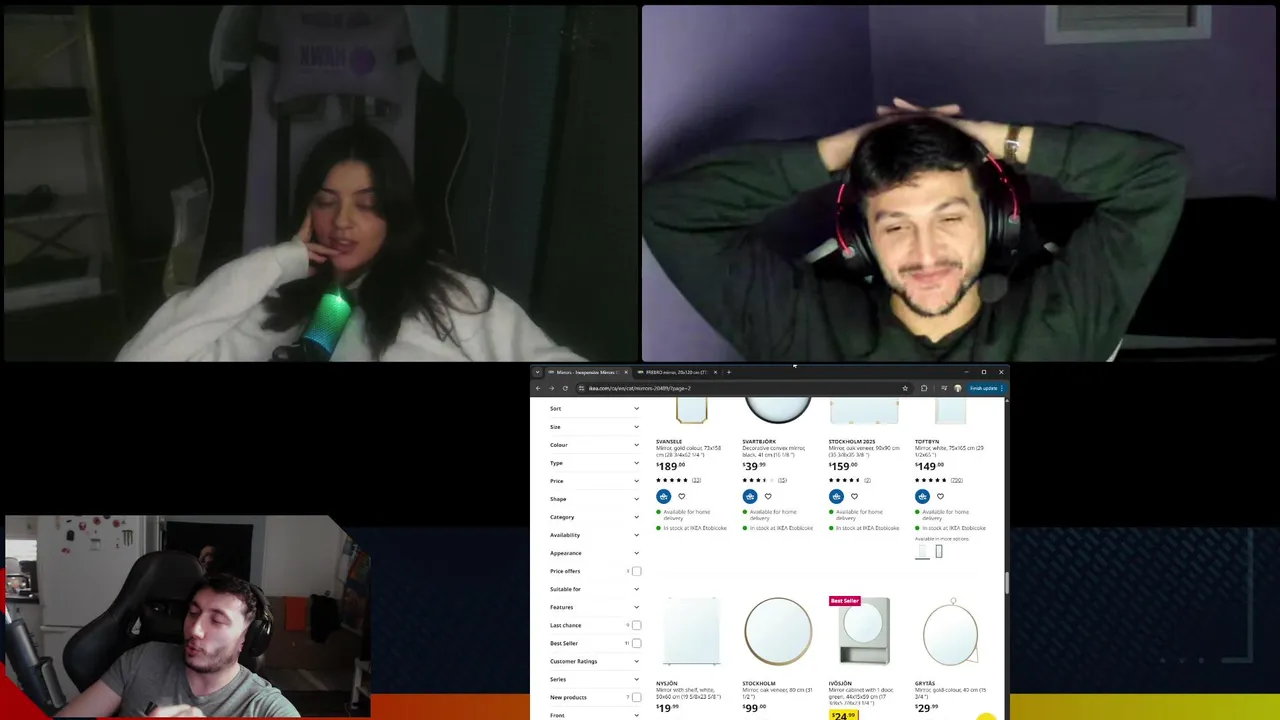Tick the Best Seller filter checkbox
The height and width of the screenshot is (720, 1280).
tap(636, 643)
